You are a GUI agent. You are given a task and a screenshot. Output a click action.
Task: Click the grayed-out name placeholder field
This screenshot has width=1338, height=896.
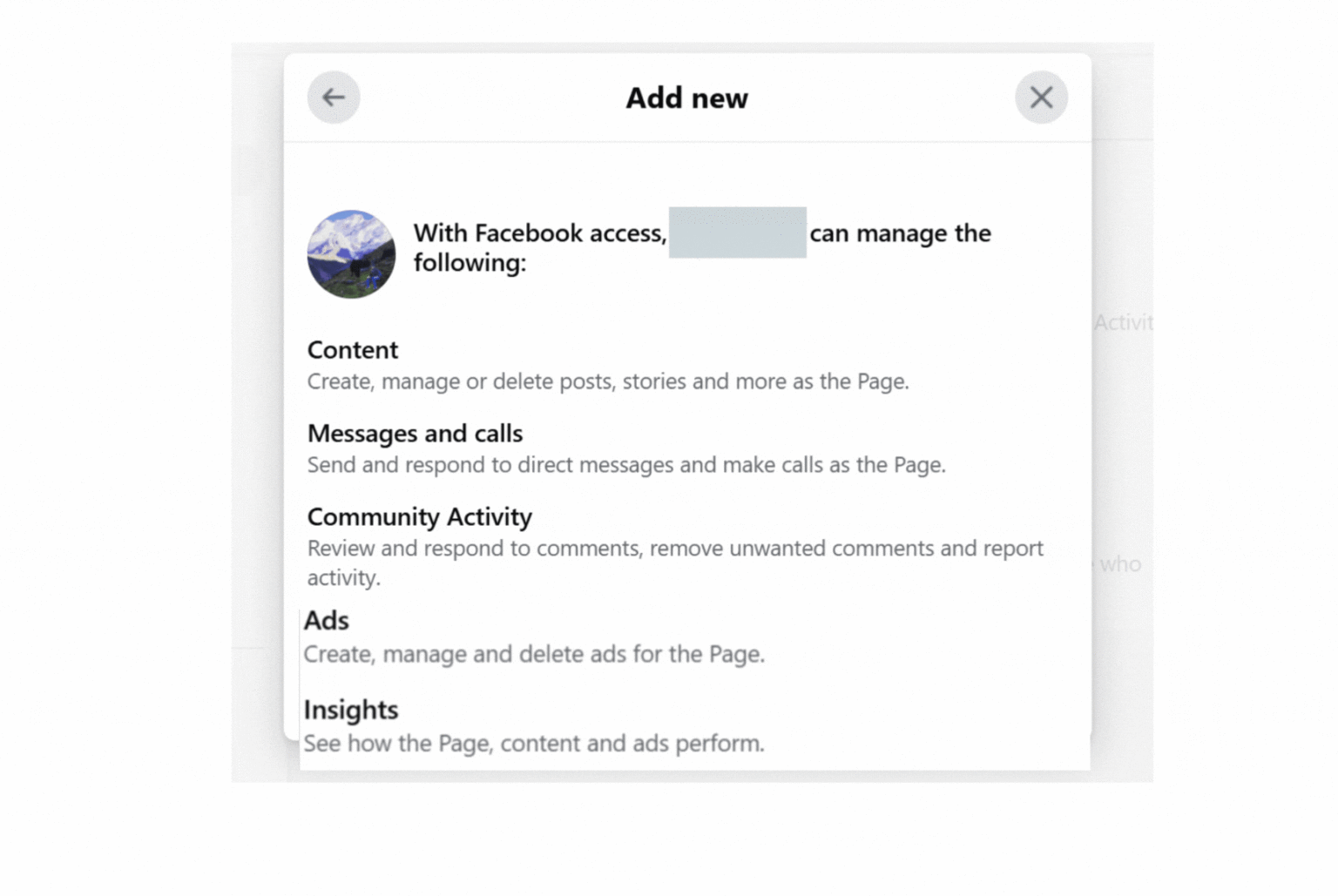coord(737,233)
